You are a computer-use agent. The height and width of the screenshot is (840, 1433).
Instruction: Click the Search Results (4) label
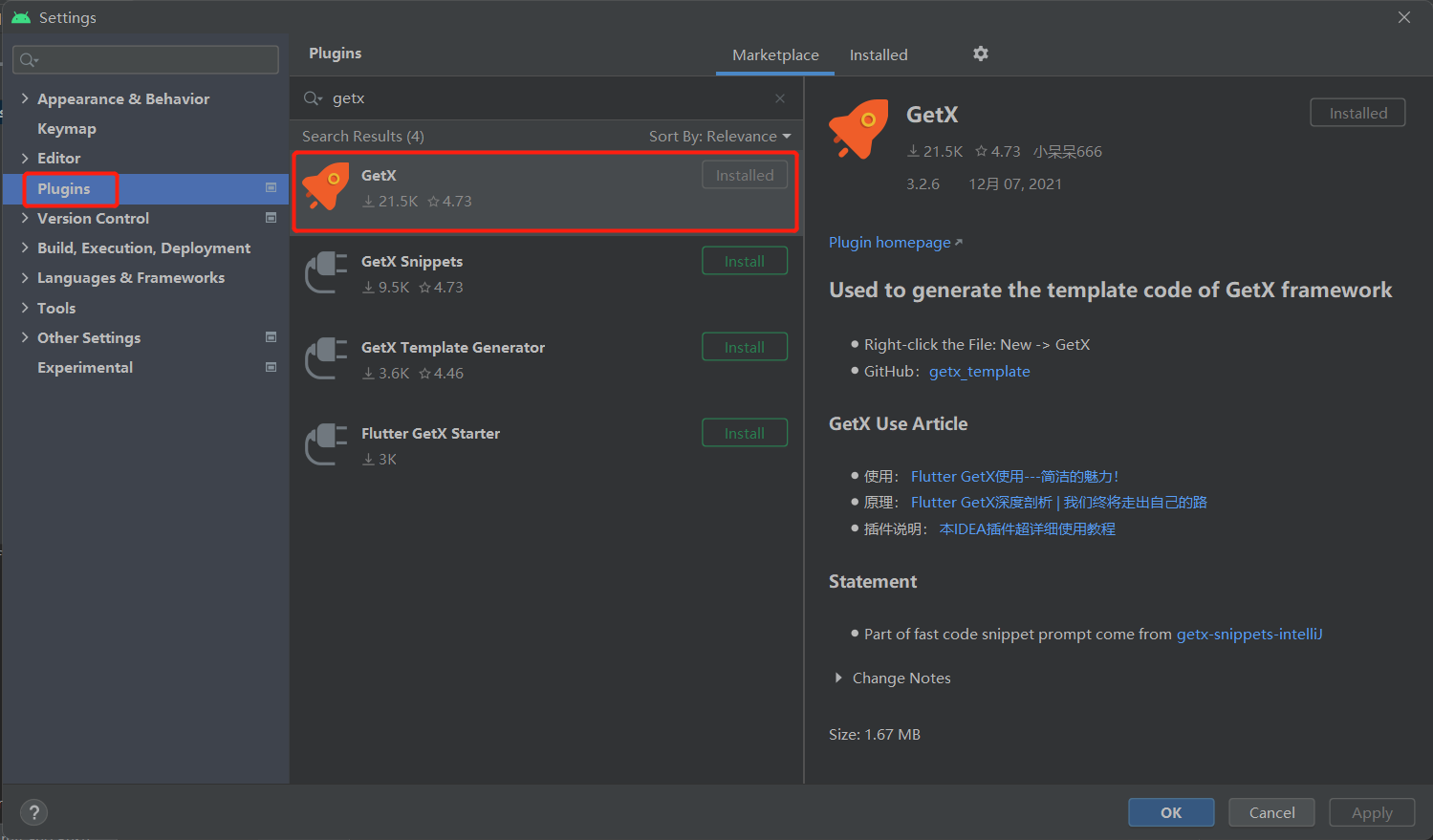(x=363, y=136)
